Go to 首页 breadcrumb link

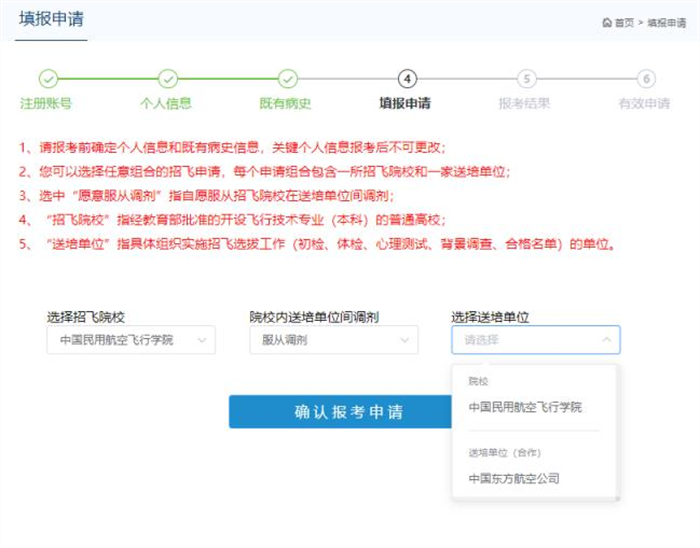coord(624,23)
